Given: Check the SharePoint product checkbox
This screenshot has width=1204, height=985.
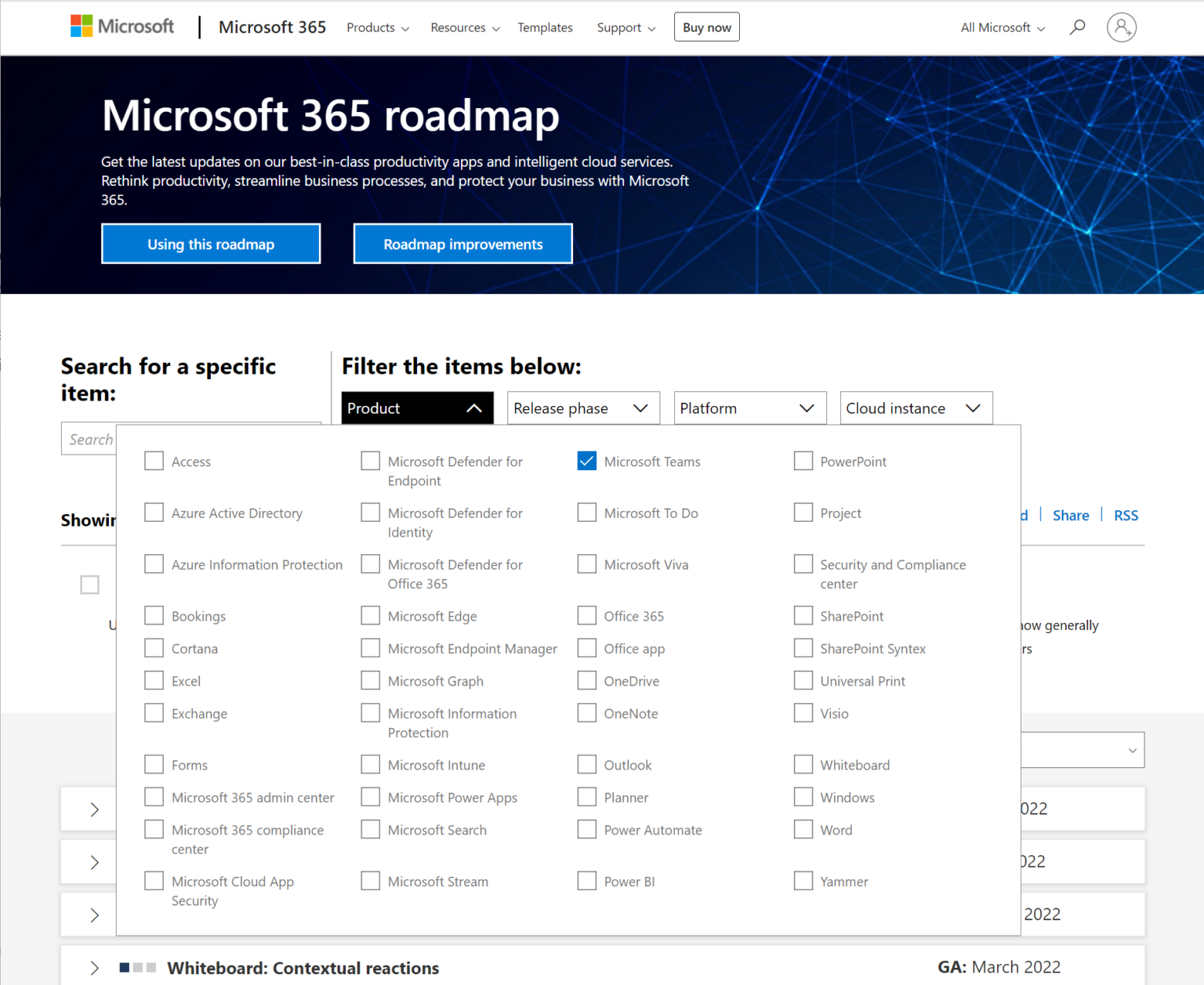Looking at the screenshot, I should coord(803,616).
